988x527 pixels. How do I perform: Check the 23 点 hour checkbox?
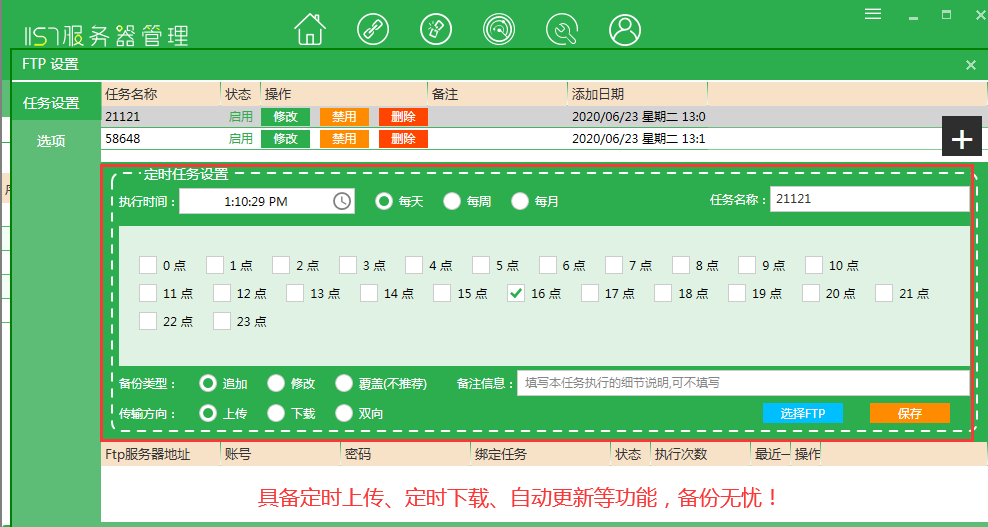pyautogui.click(x=215, y=321)
